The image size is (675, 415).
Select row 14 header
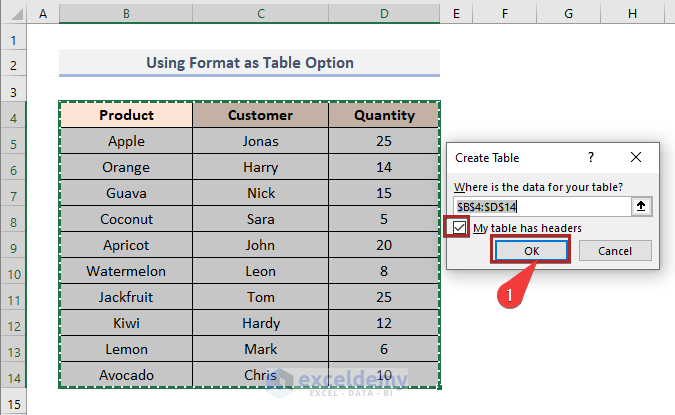(x=15, y=375)
